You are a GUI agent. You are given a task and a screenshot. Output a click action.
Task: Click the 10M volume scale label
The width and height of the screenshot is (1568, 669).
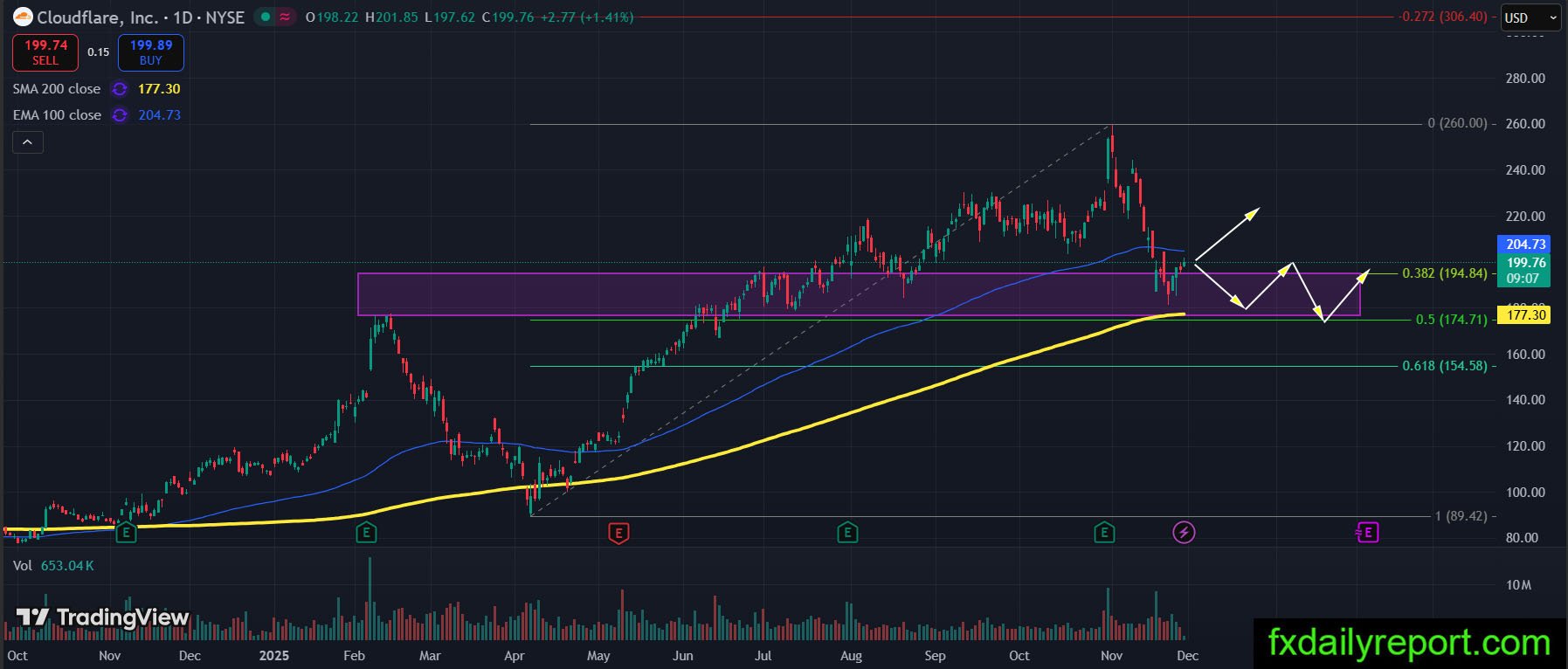[1519, 585]
